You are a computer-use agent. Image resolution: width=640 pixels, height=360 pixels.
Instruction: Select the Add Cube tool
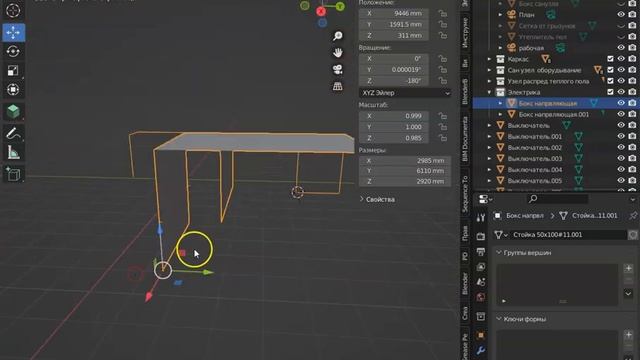[13, 111]
